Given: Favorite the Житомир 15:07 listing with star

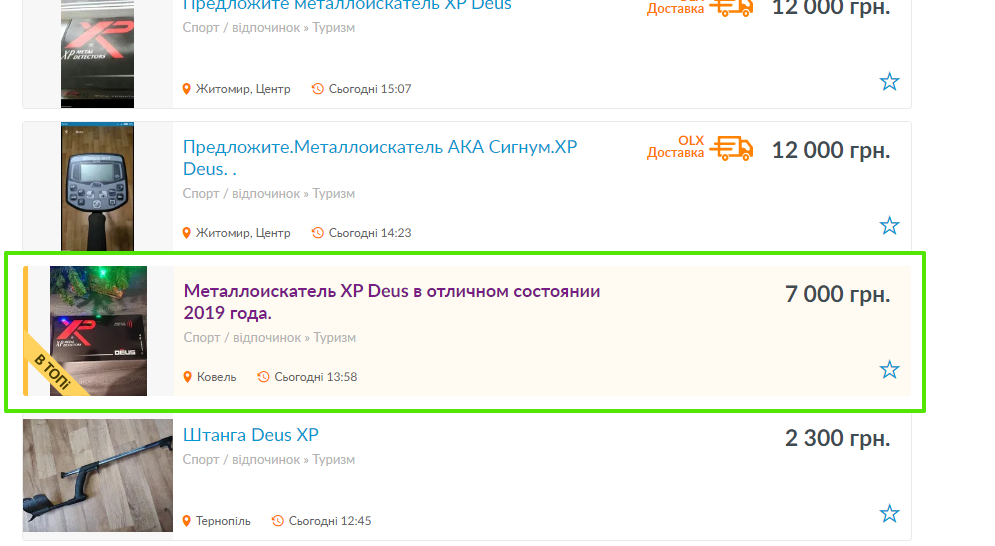Looking at the screenshot, I should click(889, 81).
